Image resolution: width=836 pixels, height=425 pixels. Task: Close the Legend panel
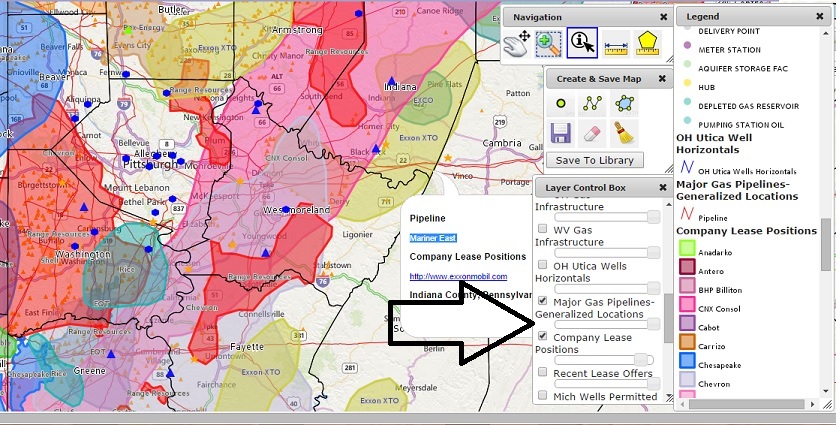[x=819, y=17]
